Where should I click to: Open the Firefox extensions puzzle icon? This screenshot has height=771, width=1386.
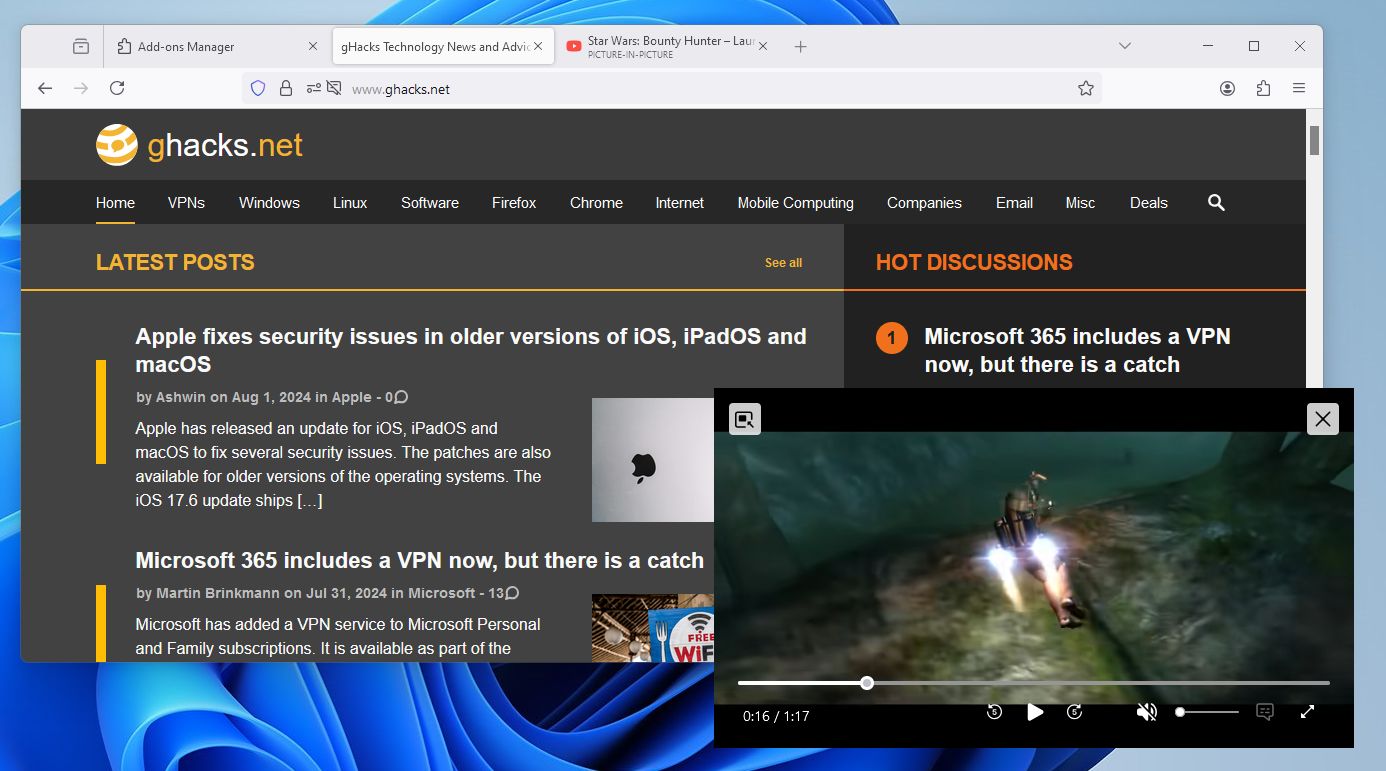tap(1263, 88)
